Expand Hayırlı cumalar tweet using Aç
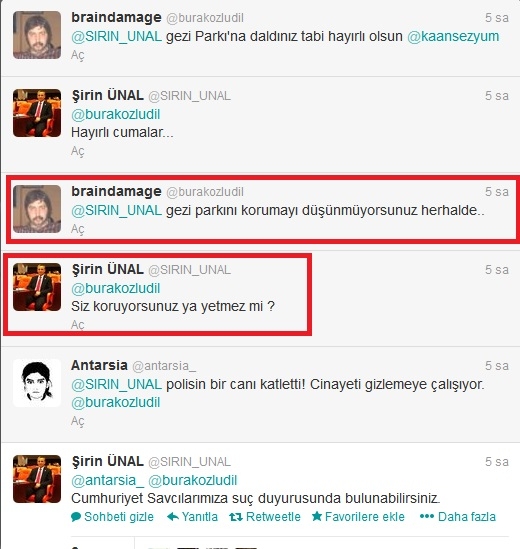 point(77,151)
